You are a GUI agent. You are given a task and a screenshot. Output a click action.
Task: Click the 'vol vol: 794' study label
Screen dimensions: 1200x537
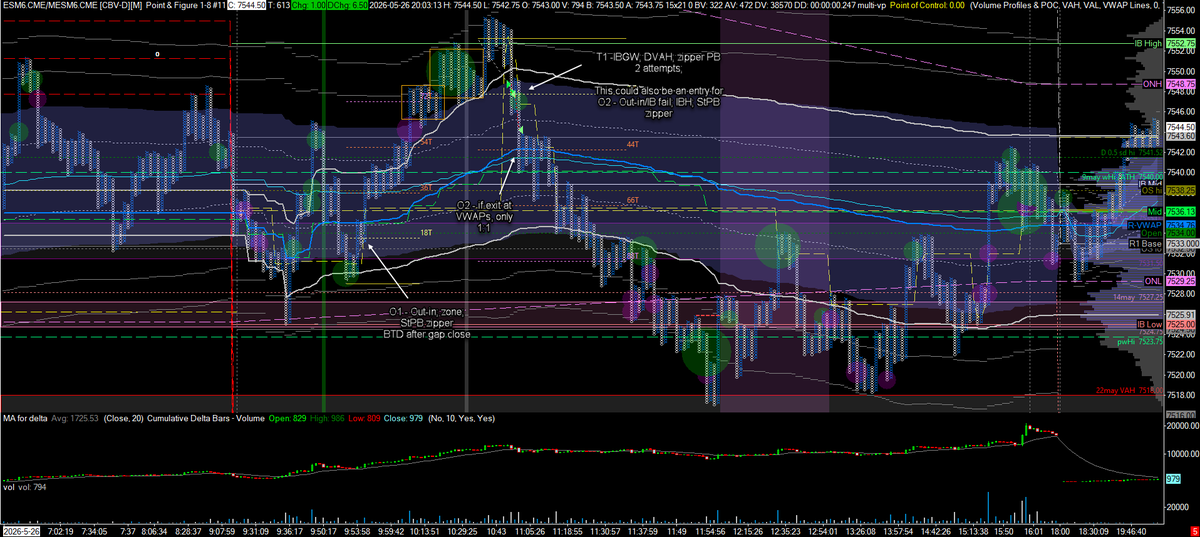coord(24,487)
